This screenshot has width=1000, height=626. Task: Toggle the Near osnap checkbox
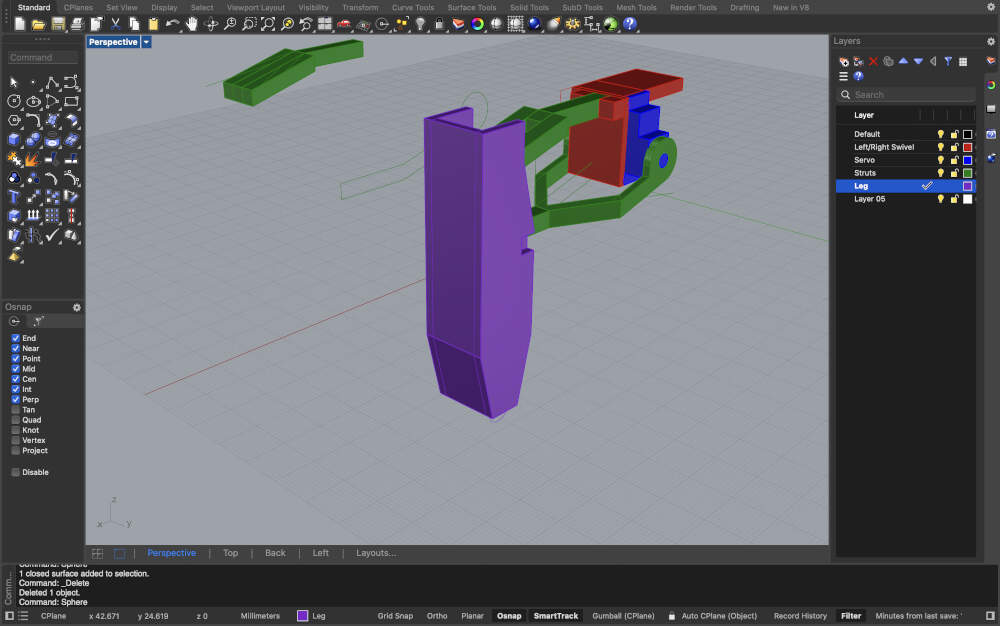pos(15,349)
